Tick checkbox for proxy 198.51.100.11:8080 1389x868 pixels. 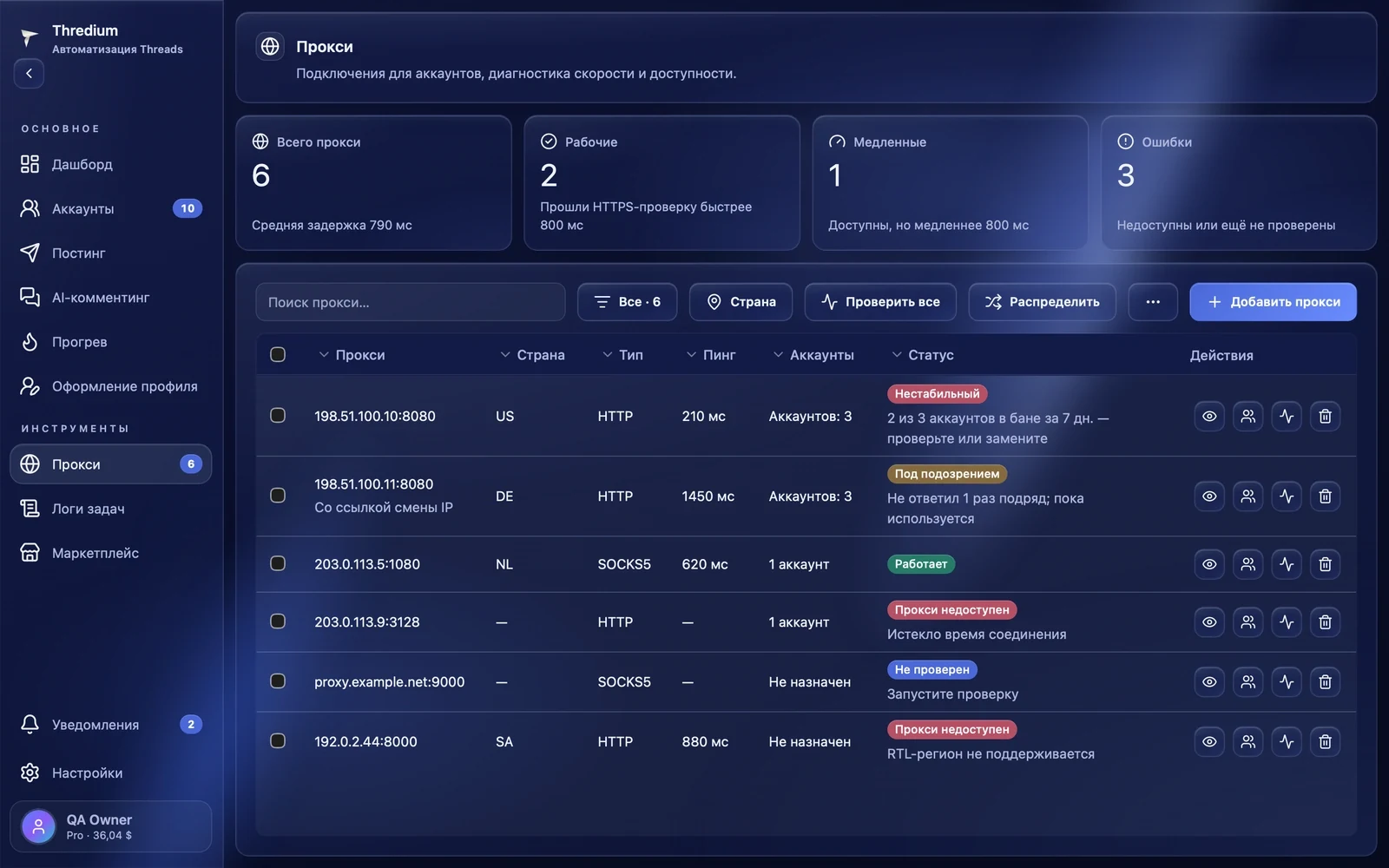pos(278,496)
